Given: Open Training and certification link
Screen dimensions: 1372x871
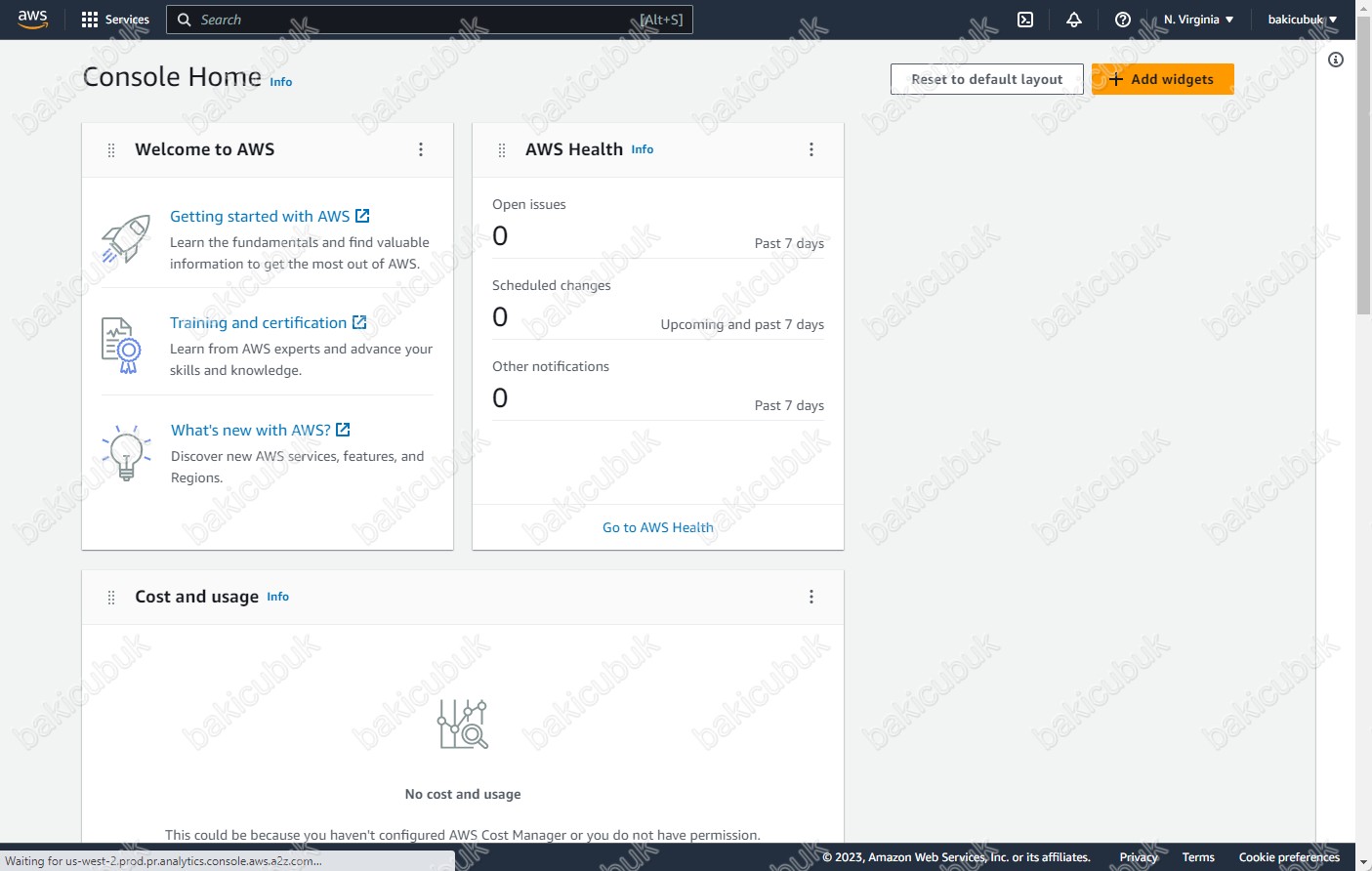Looking at the screenshot, I should point(268,322).
